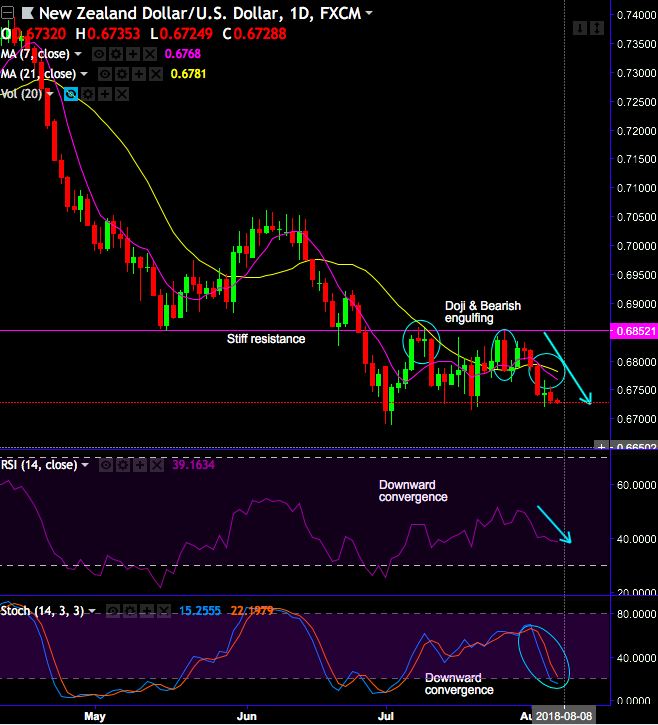
Task: Collapse the chart legend with the minus box
Action: 7,13
